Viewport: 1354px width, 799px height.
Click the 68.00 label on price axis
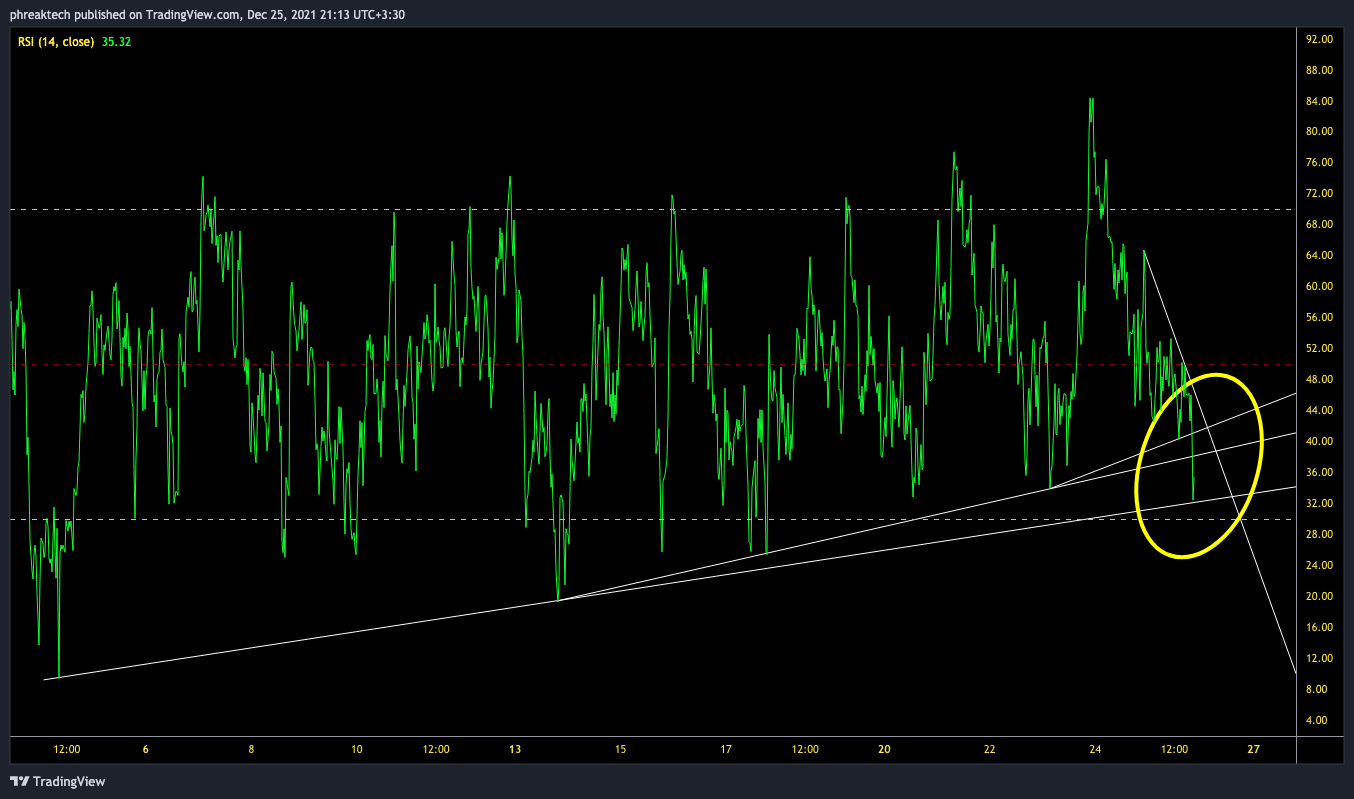click(1320, 224)
